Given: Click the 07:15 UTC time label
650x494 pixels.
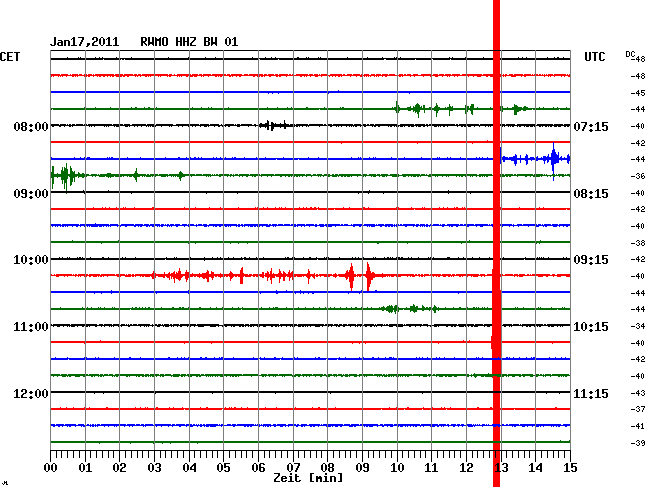Looking at the screenshot, I should (x=591, y=127).
